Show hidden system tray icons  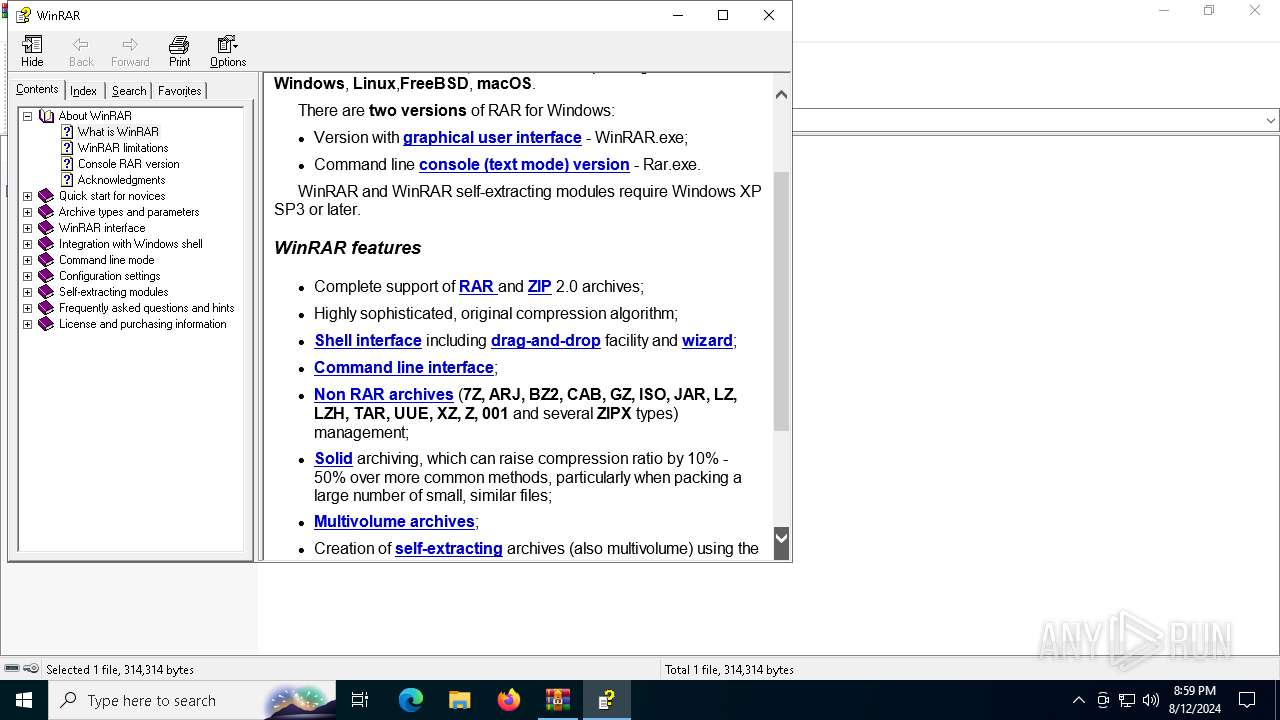pyautogui.click(x=1078, y=700)
